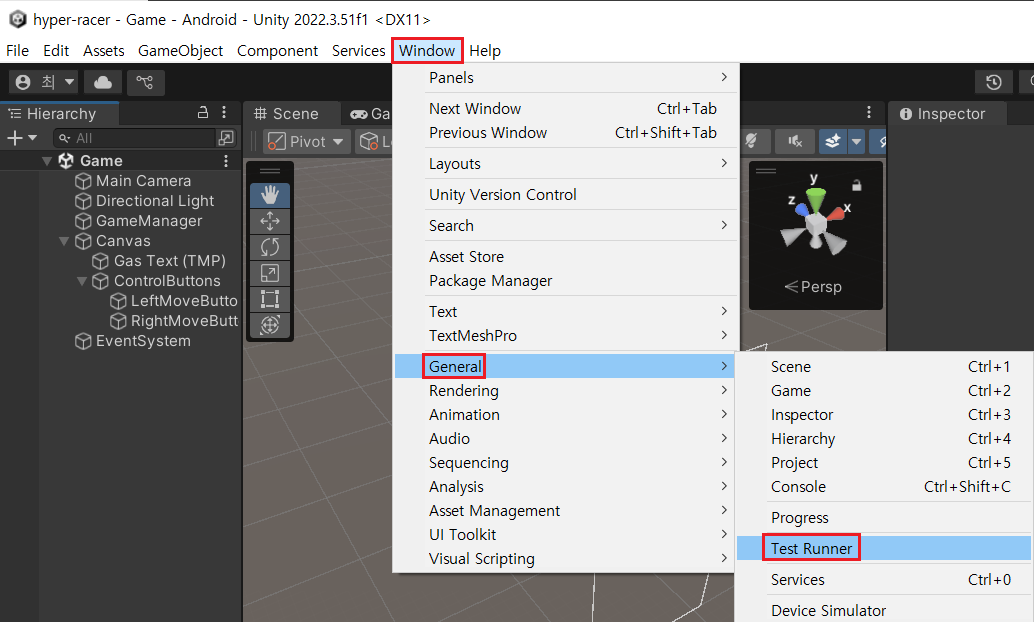Select the GameManager object
This screenshot has width=1034, height=622.
point(149,221)
